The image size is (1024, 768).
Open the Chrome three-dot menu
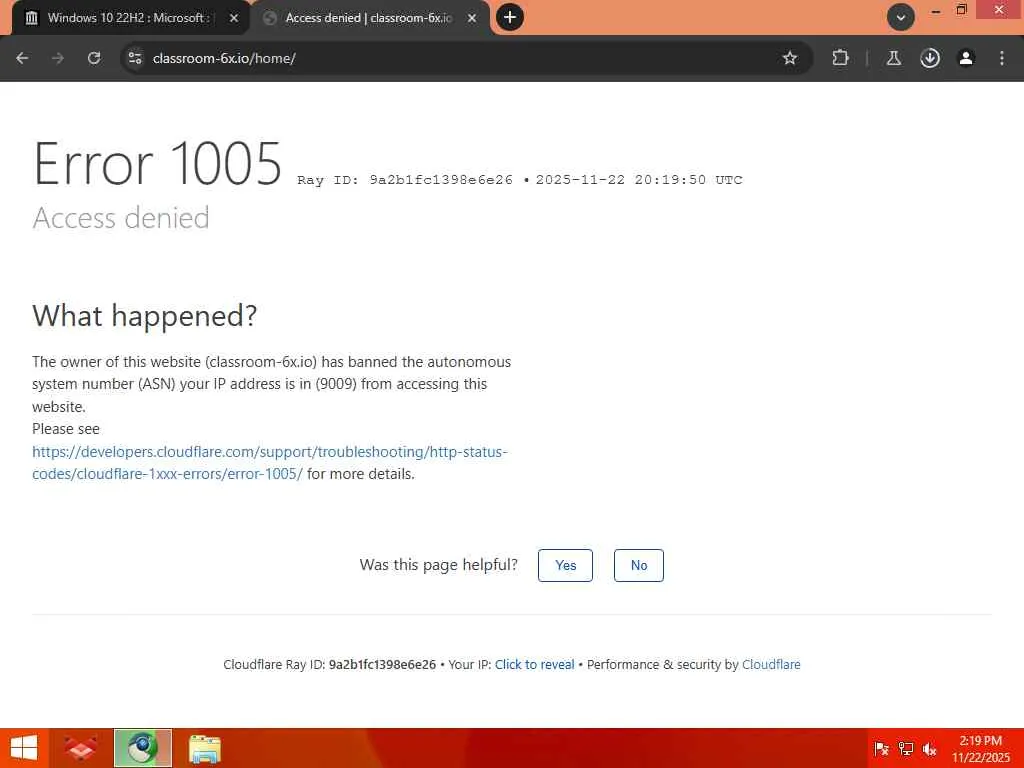pos(1002,58)
